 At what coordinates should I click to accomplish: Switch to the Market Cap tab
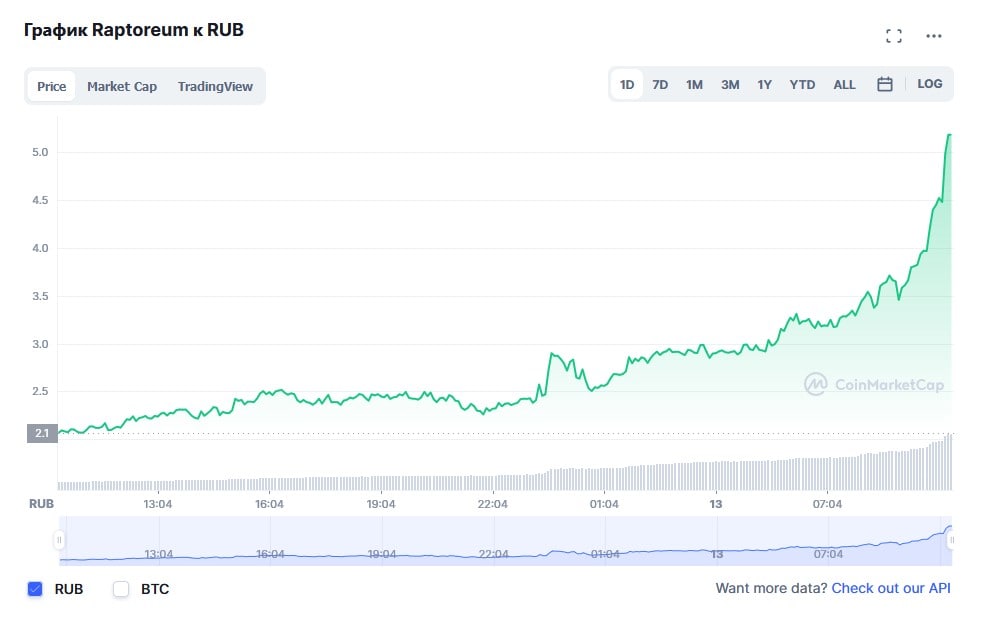point(122,86)
